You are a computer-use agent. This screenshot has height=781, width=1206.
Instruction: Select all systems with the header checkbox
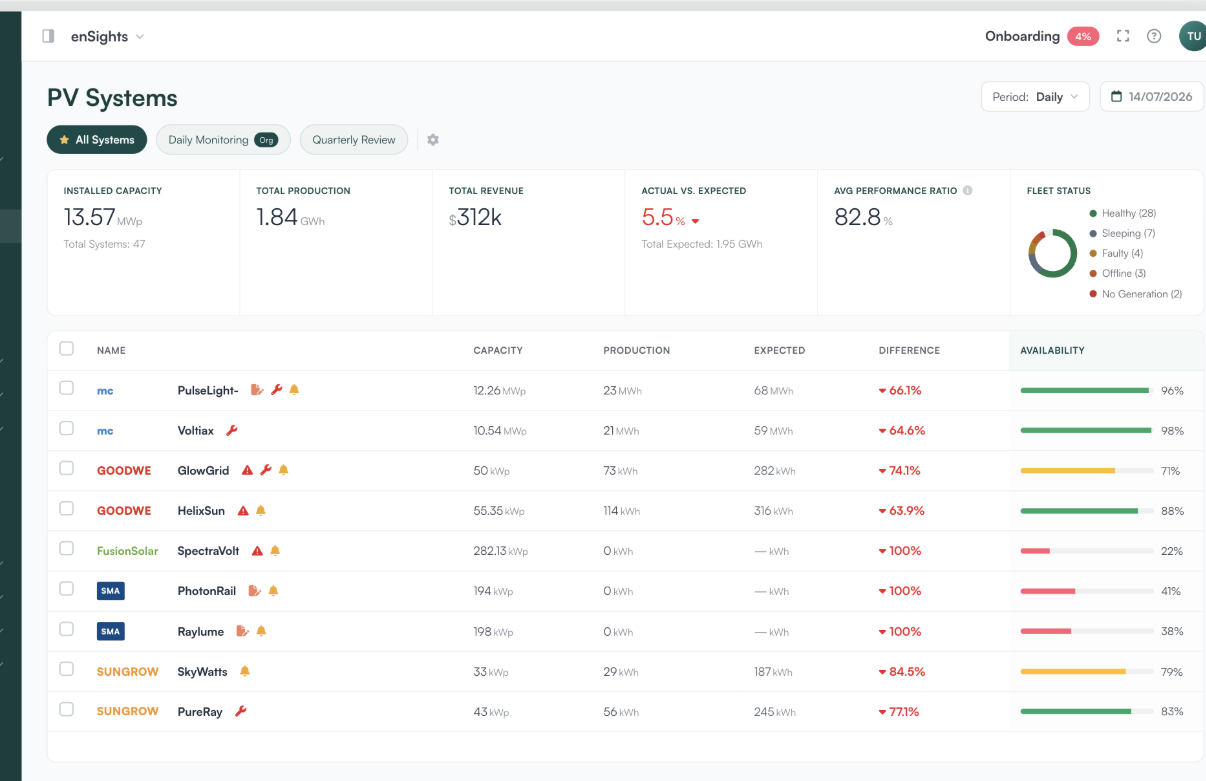pos(66,349)
